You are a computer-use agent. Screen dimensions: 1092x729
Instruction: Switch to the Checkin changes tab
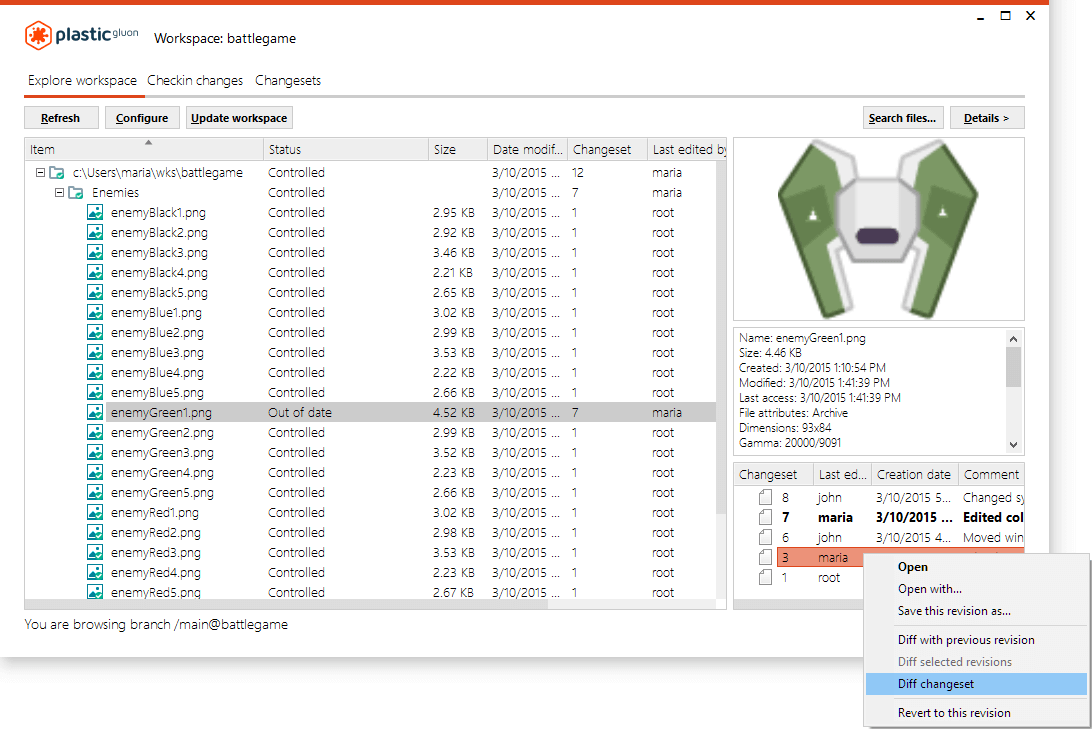[x=195, y=81]
